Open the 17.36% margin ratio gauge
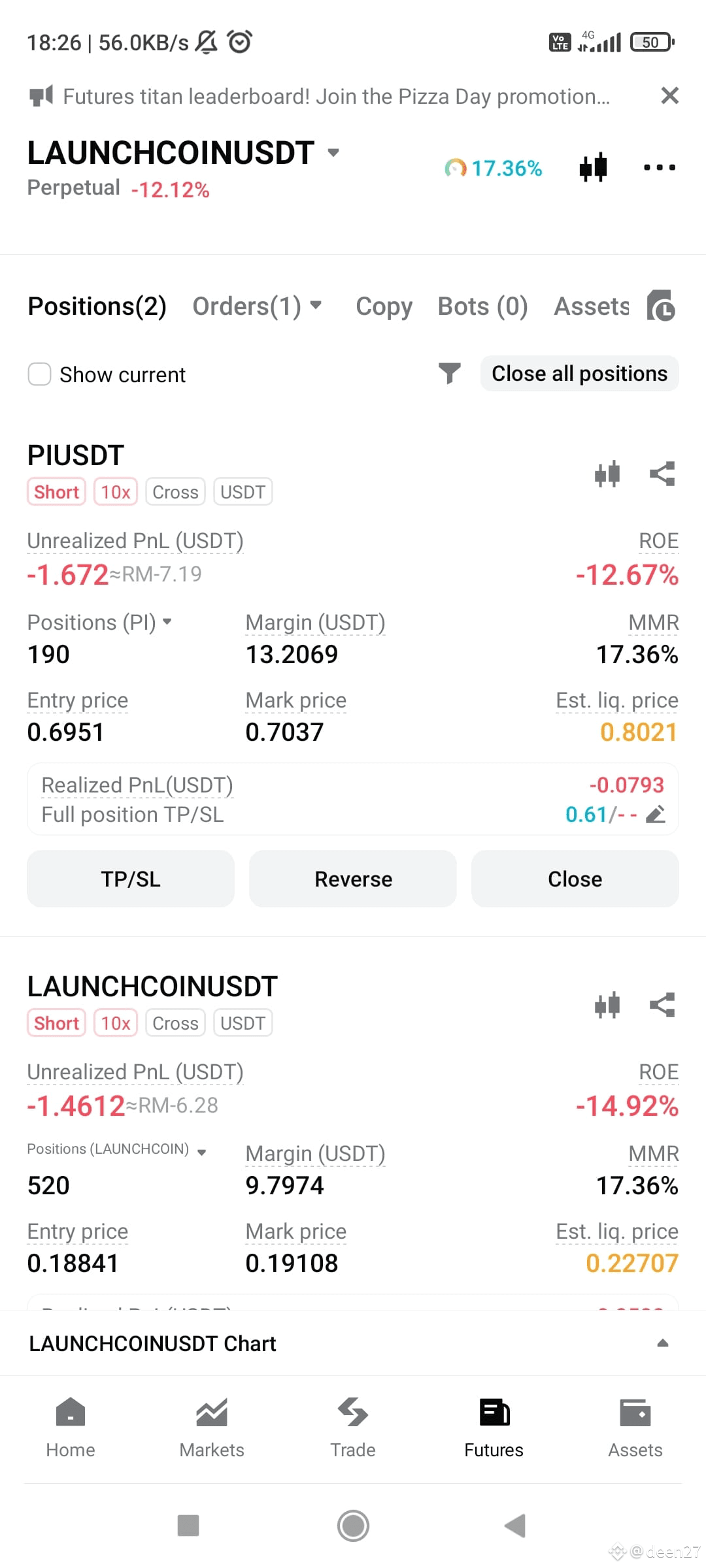The width and height of the screenshot is (706, 1568). 494,168
